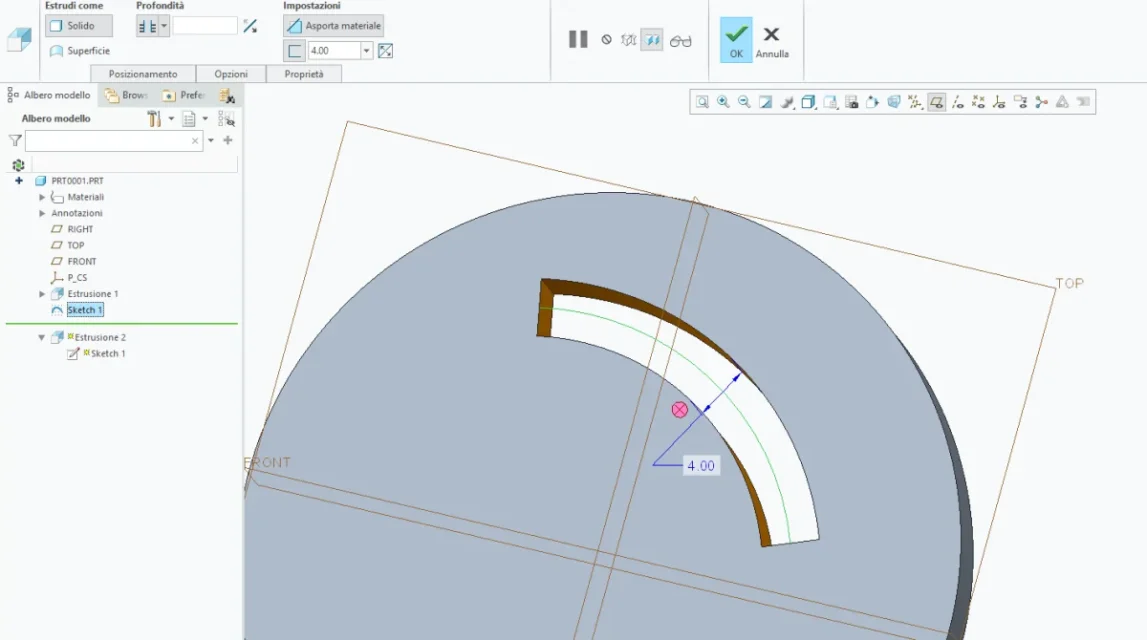Click the tree columns list icon
Image resolution: width=1147 pixels, height=640 pixels.
(x=189, y=118)
